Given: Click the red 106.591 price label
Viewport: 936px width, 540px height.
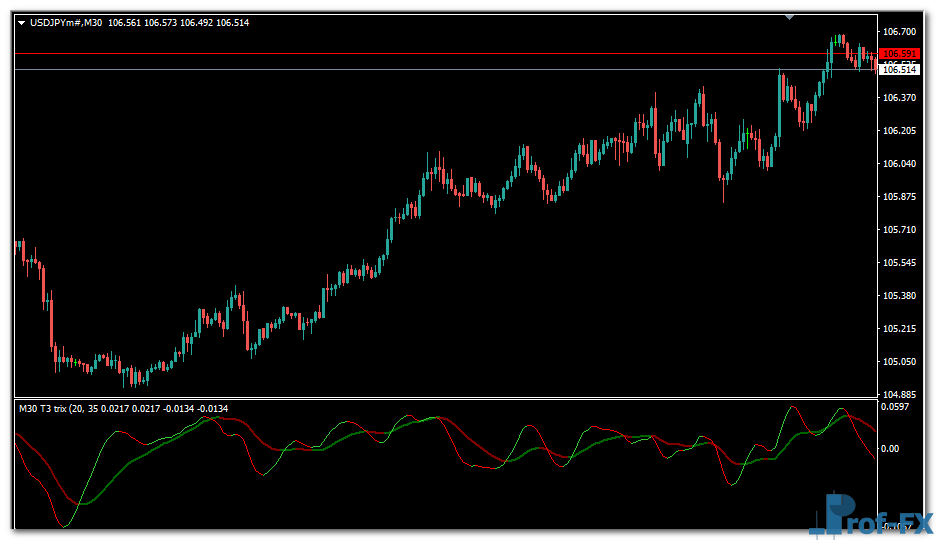Looking at the screenshot, I should 899,53.
